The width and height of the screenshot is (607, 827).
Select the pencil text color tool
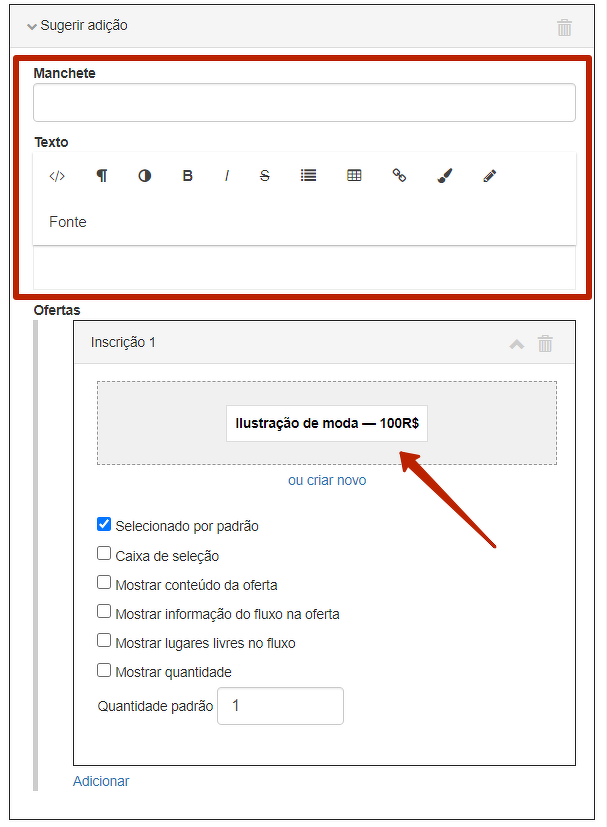[489, 176]
